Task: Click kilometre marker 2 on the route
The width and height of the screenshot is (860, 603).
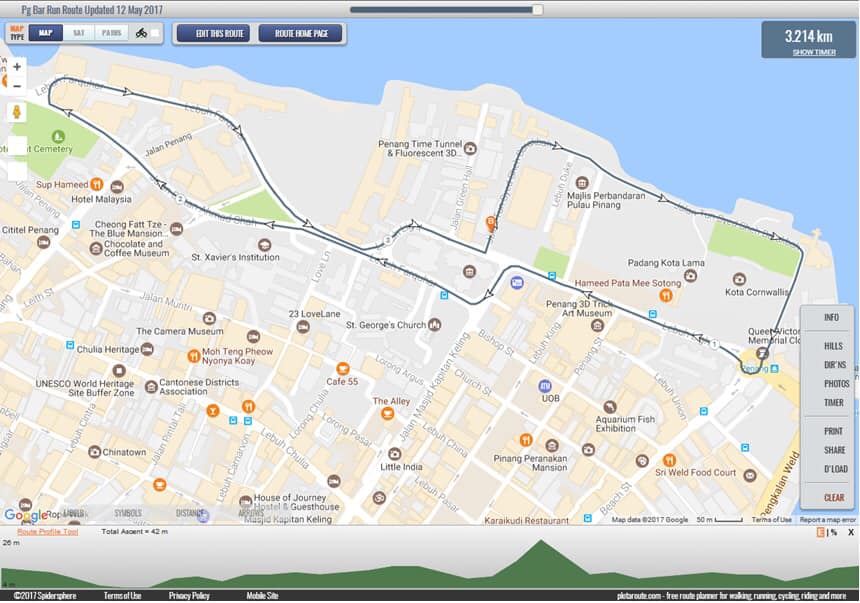Action: click(x=180, y=199)
